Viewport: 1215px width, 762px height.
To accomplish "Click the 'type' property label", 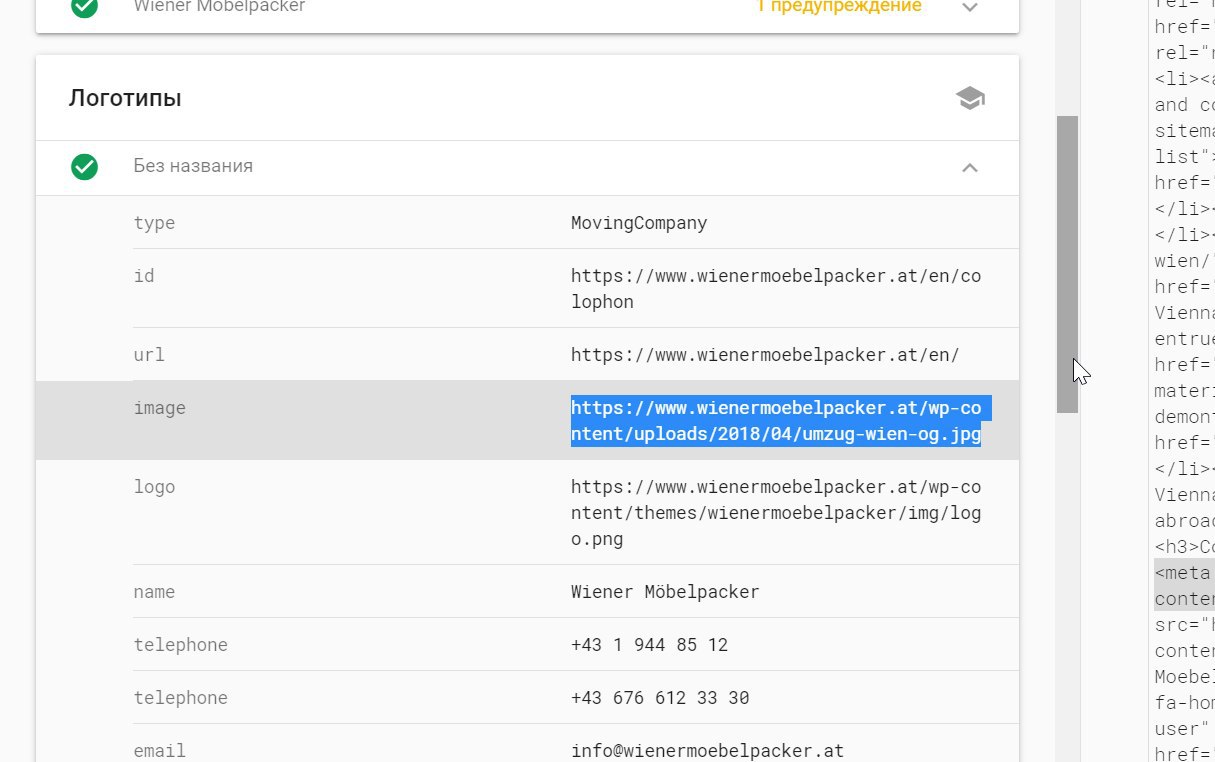I will [x=154, y=223].
